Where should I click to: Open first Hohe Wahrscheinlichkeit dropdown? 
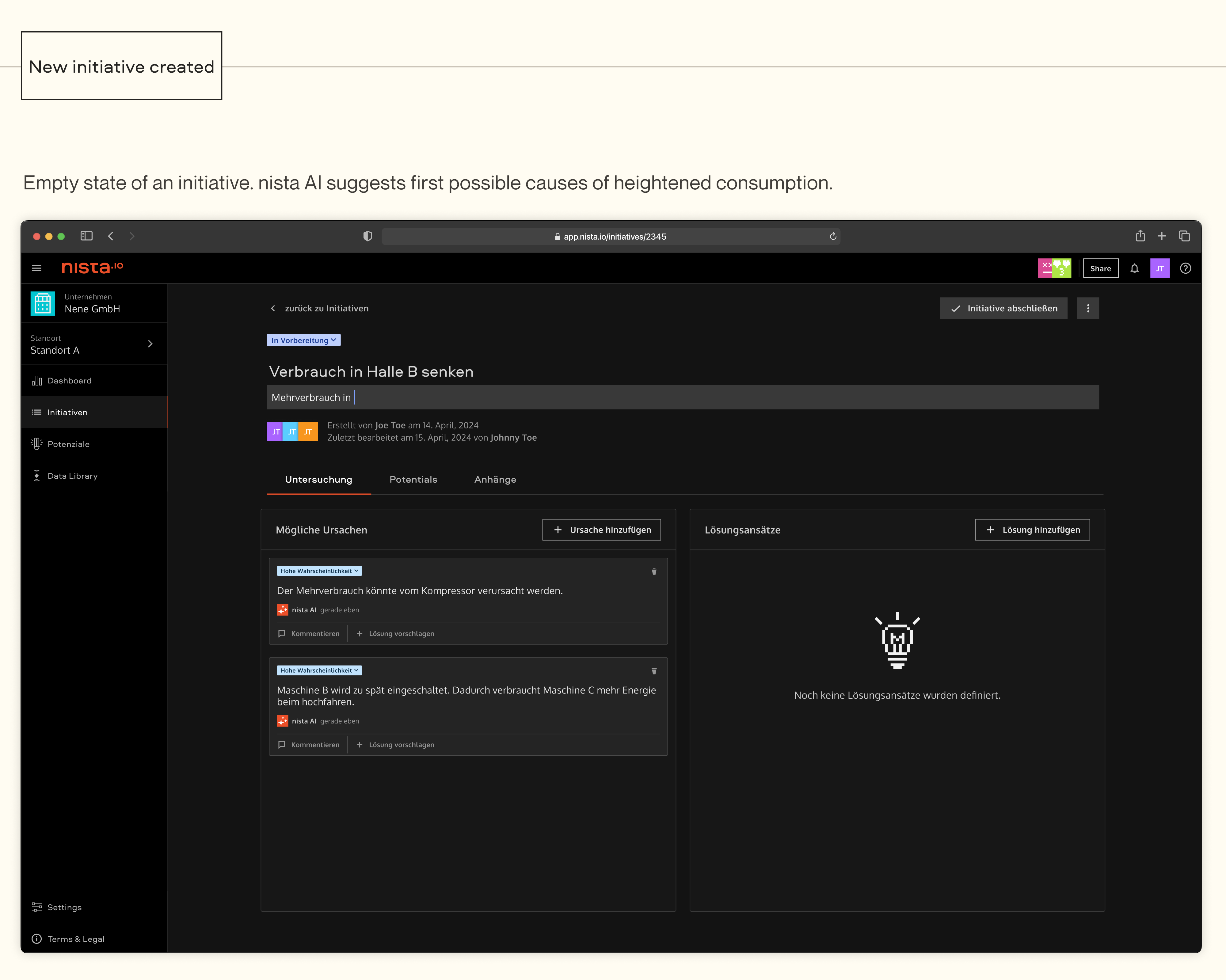point(319,571)
